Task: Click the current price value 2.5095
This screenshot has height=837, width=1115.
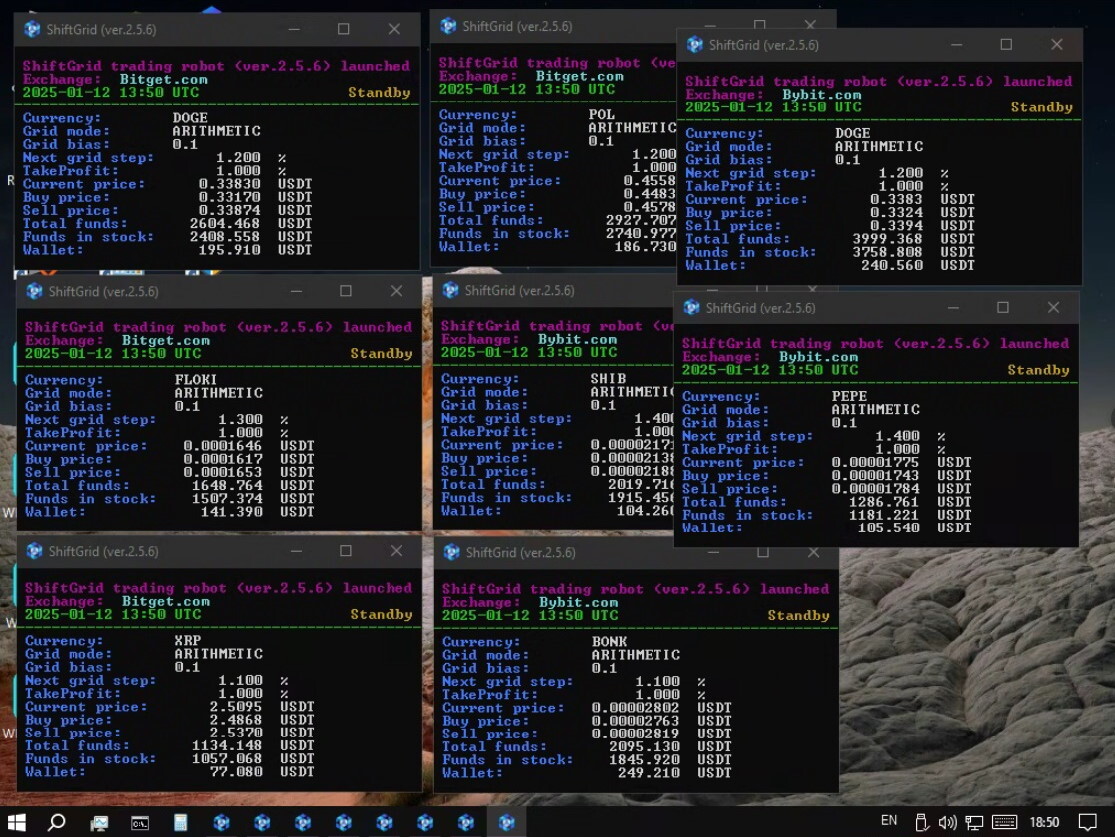Action: pos(236,708)
